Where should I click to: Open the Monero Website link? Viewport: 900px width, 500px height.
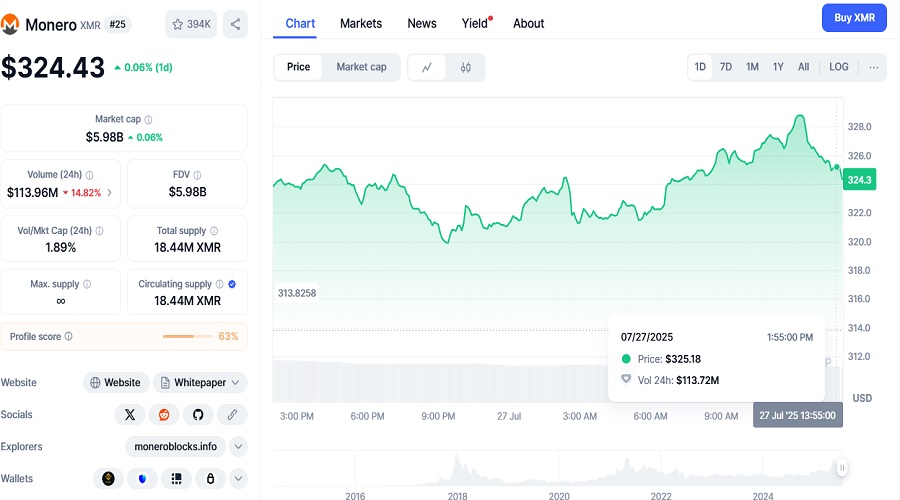tap(116, 383)
